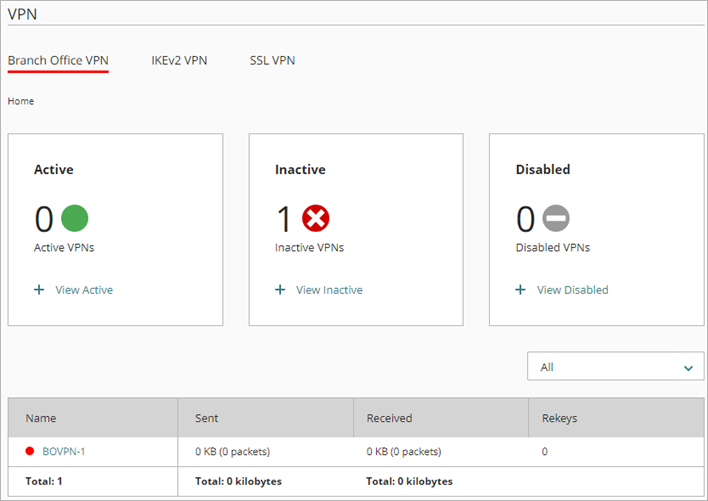Click the red X Inactive VPNs icon
The image size is (708, 501).
coord(316,219)
